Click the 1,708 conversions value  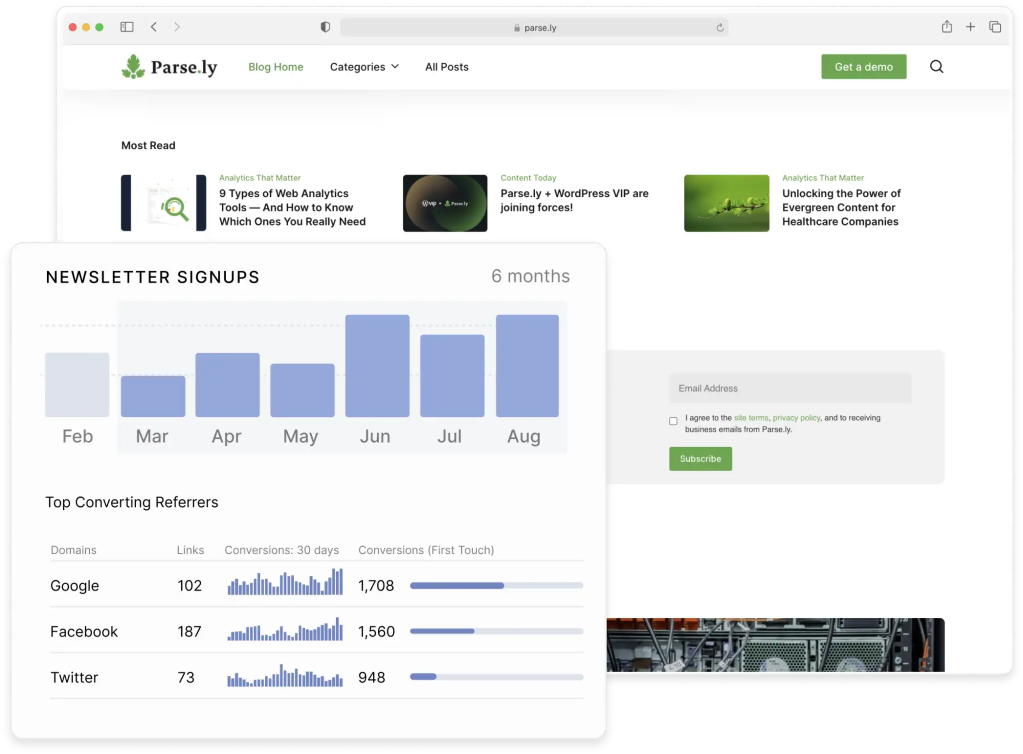click(x=376, y=586)
